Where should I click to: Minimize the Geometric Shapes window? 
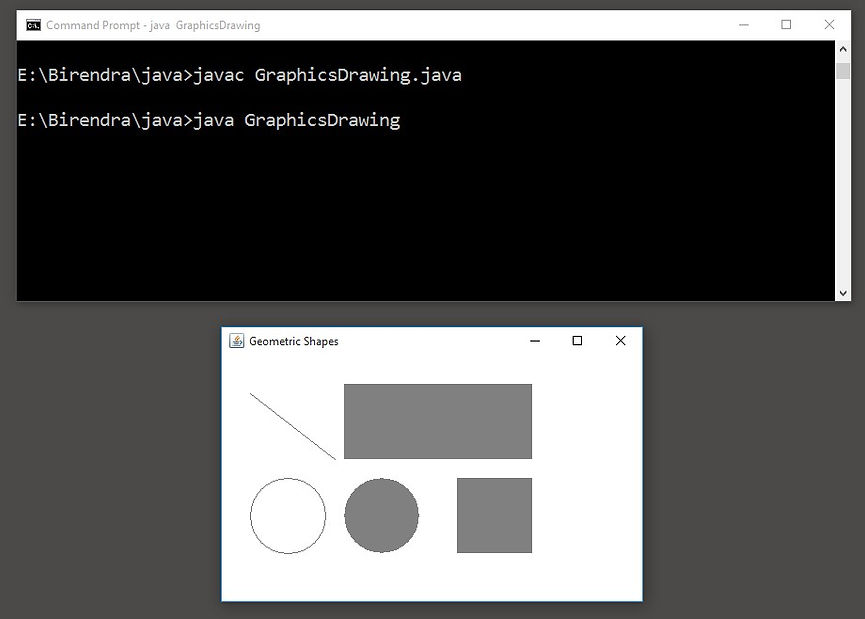tap(535, 341)
